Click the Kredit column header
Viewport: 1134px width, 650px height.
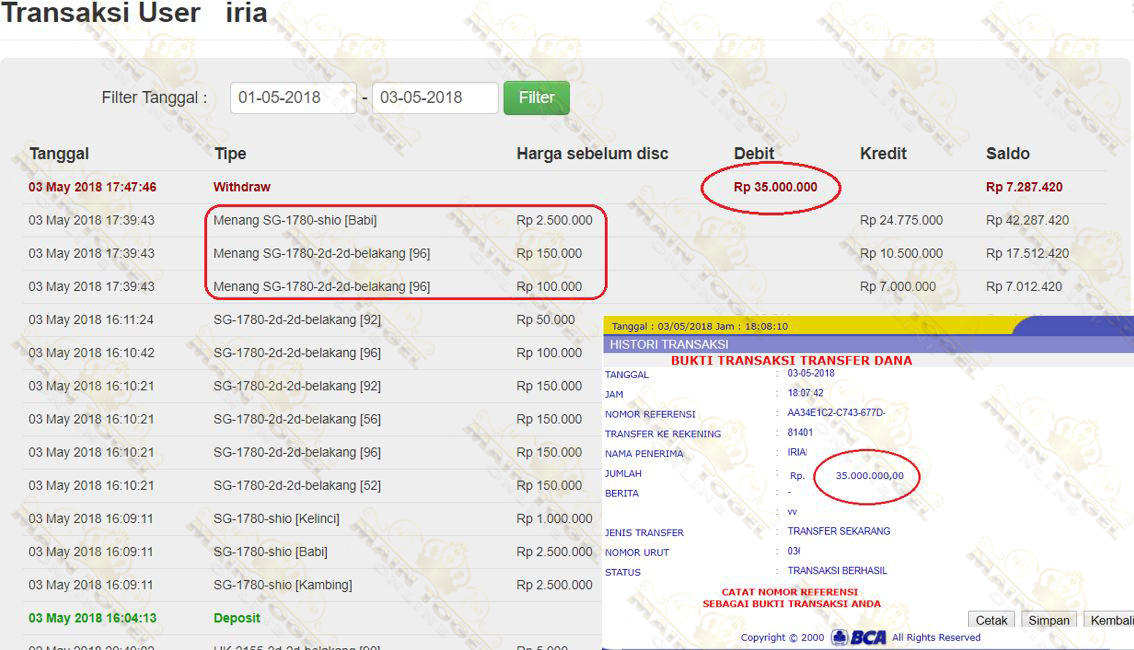point(883,153)
